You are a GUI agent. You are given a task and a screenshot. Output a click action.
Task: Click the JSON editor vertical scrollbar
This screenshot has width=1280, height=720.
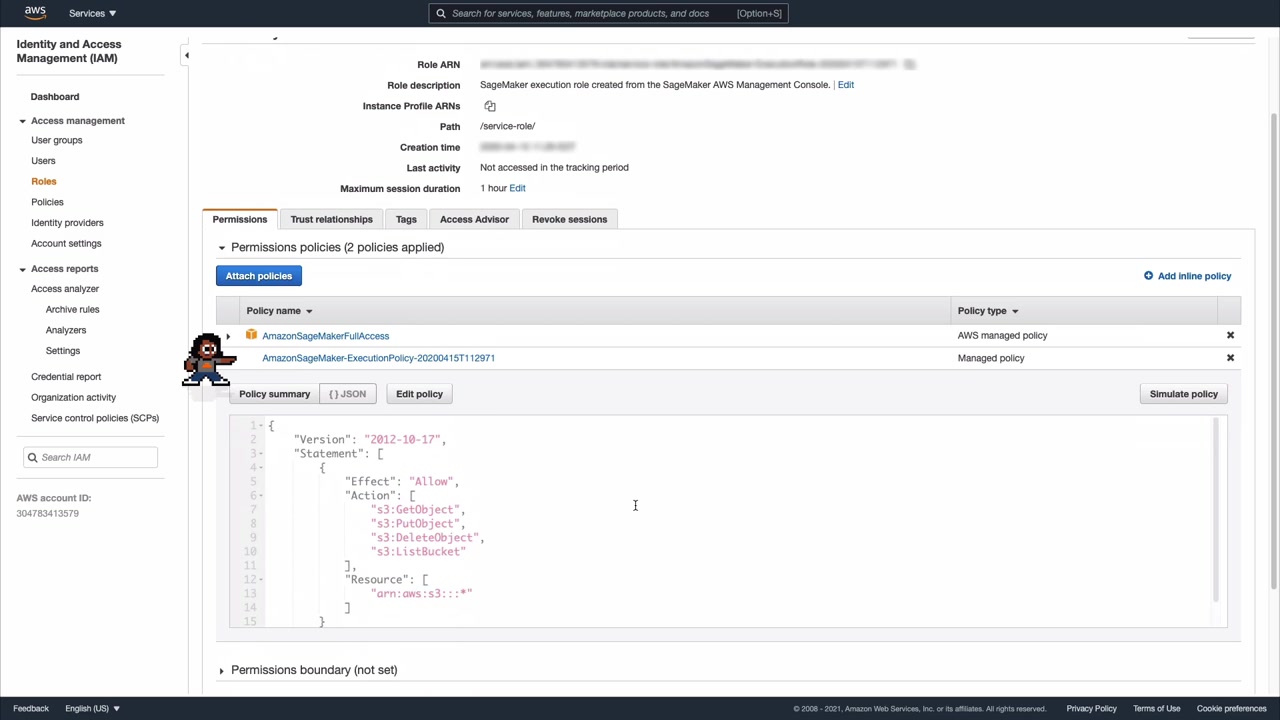[x=1217, y=510]
